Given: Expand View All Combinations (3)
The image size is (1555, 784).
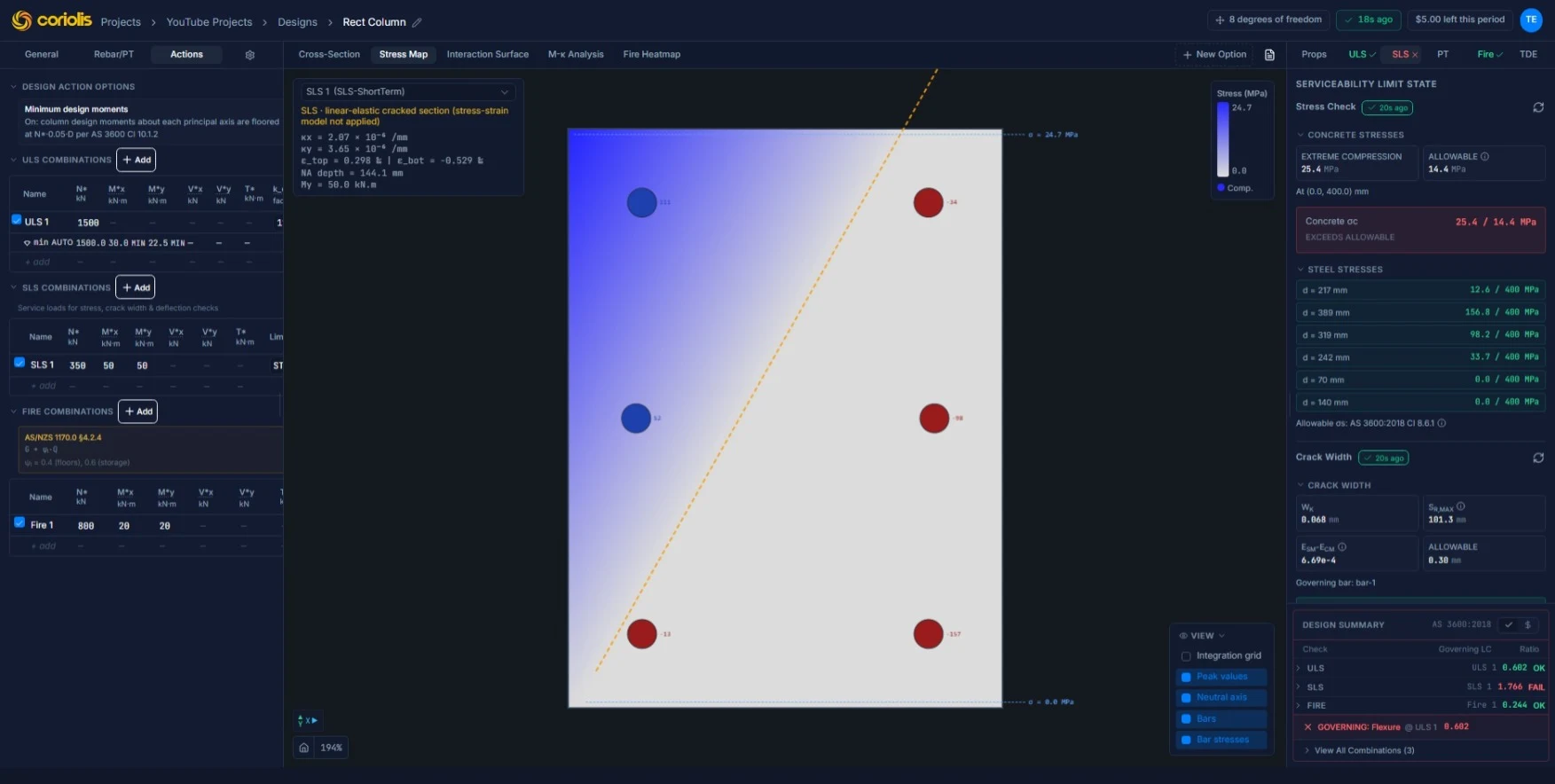Looking at the screenshot, I should (1363, 751).
